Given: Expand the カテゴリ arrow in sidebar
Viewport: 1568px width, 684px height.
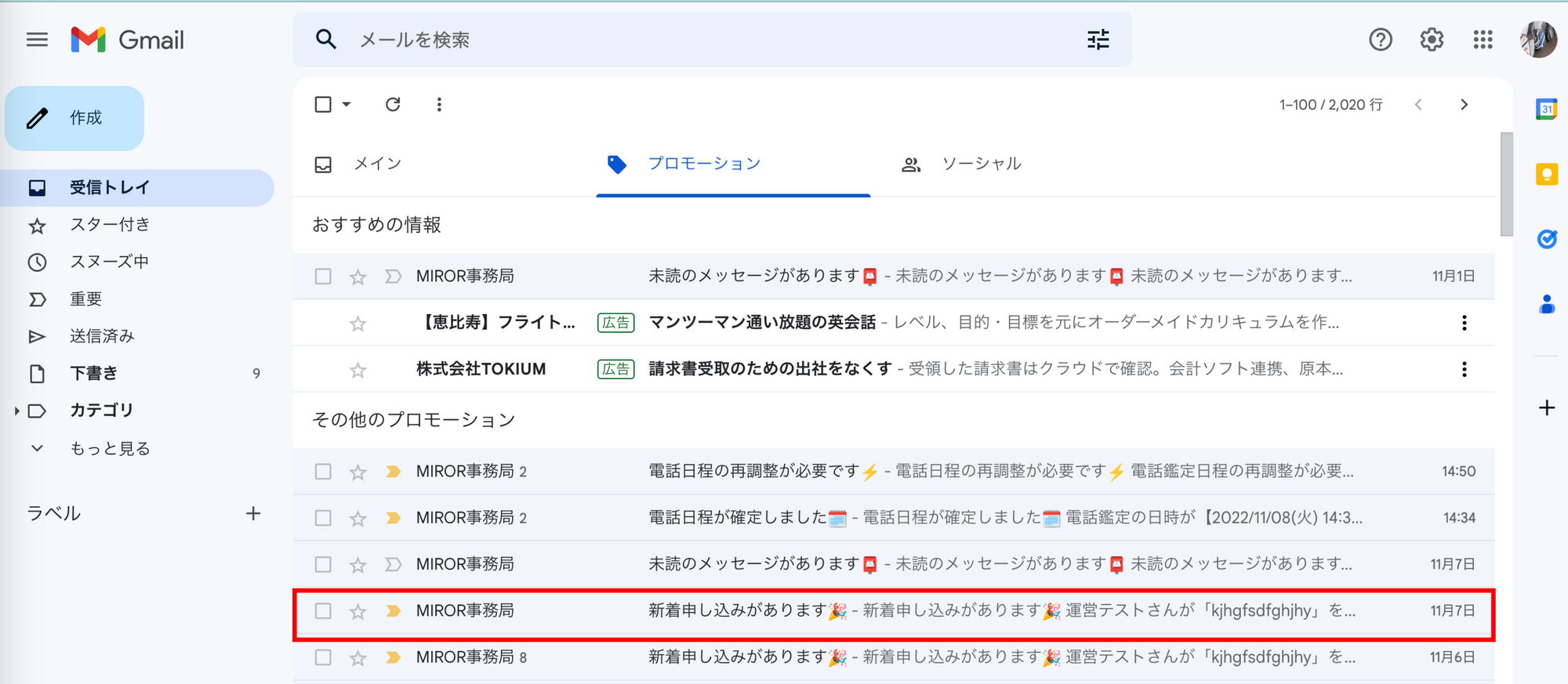Looking at the screenshot, I should [16, 411].
